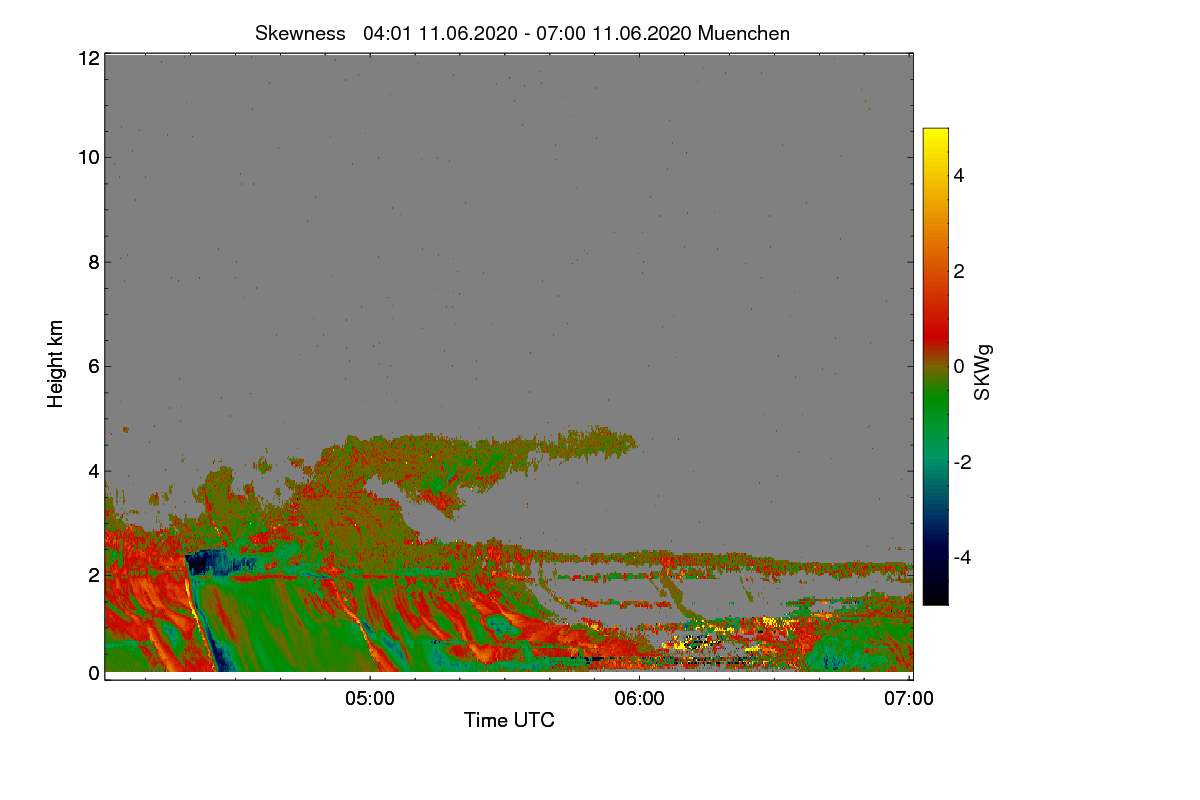Click the 05:00 time tick label
This screenshot has width=1200, height=800.
click(369, 699)
